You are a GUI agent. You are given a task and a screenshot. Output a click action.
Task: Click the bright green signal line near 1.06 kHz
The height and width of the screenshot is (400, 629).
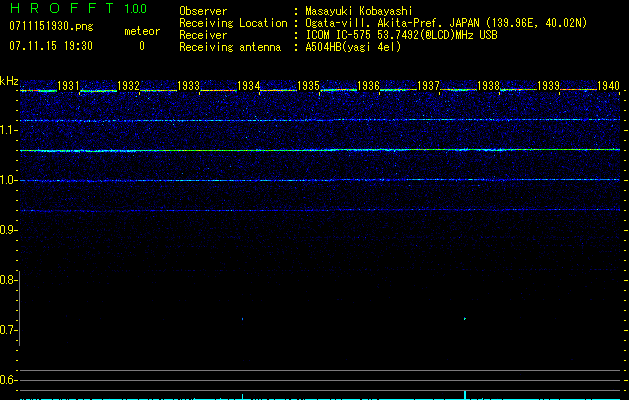pos(320,150)
